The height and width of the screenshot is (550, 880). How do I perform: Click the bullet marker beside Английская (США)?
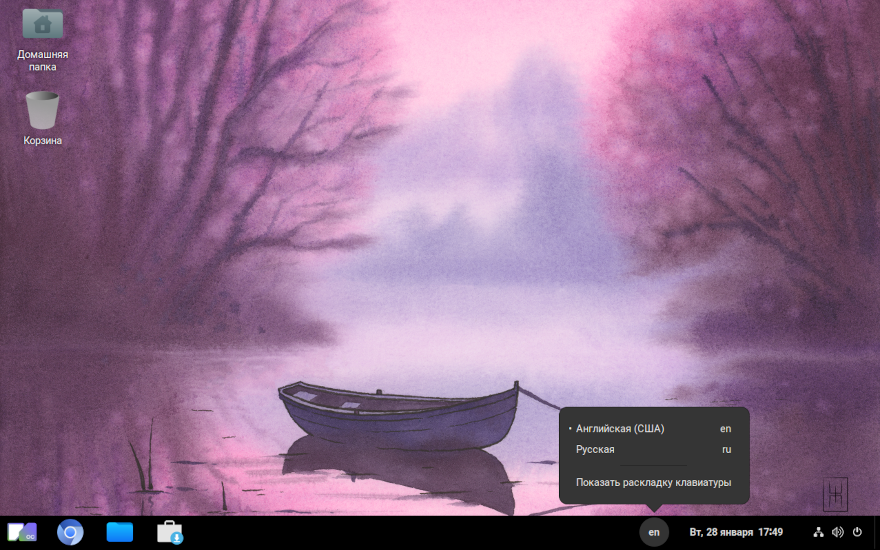coord(570,428)
